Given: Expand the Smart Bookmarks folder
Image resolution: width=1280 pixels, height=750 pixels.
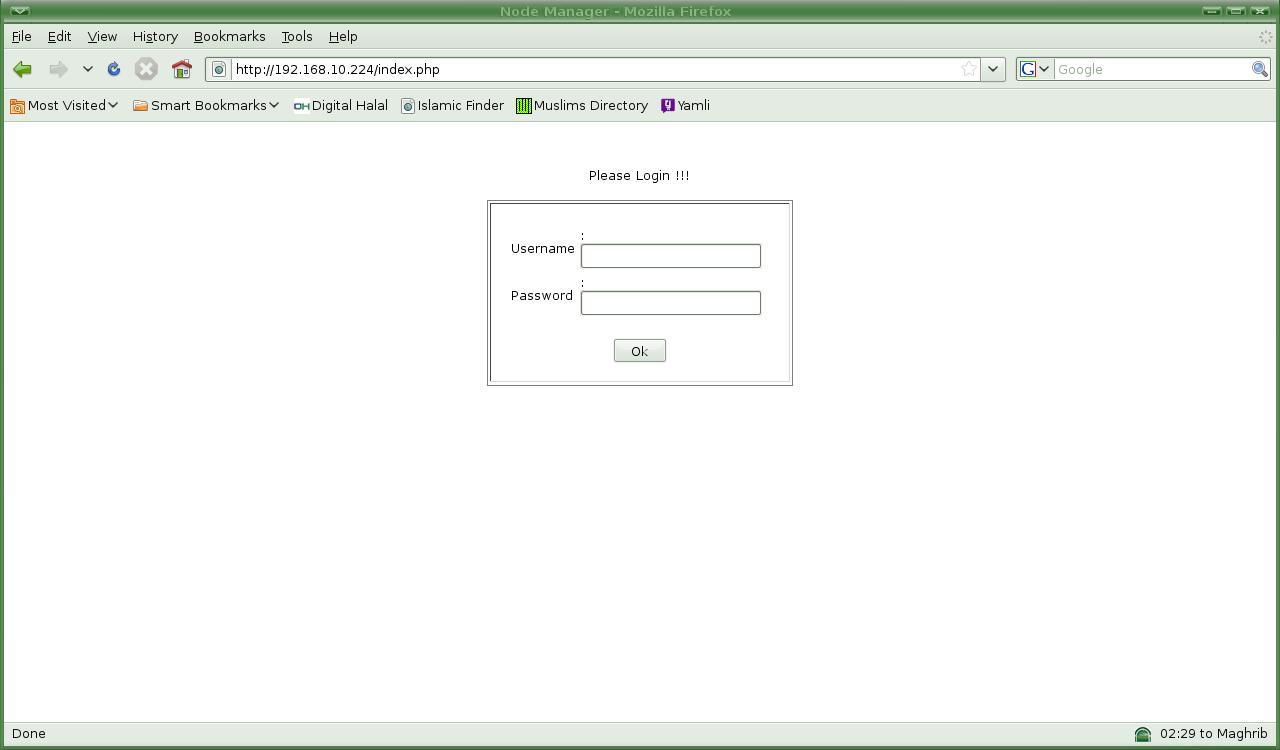Looking at the screenshot, I should (x=206, y=105).
